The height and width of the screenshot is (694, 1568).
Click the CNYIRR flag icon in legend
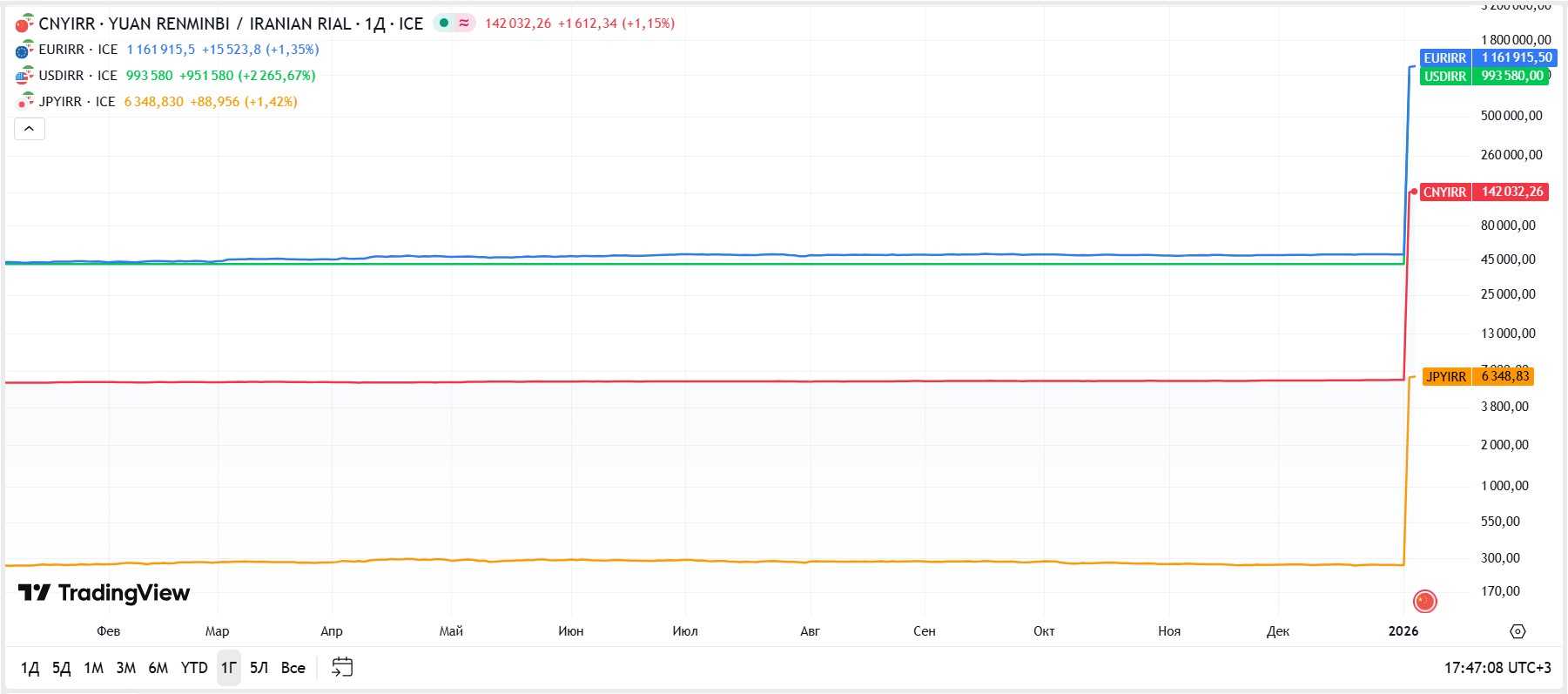pyautogui.click(x=24, y=24)
